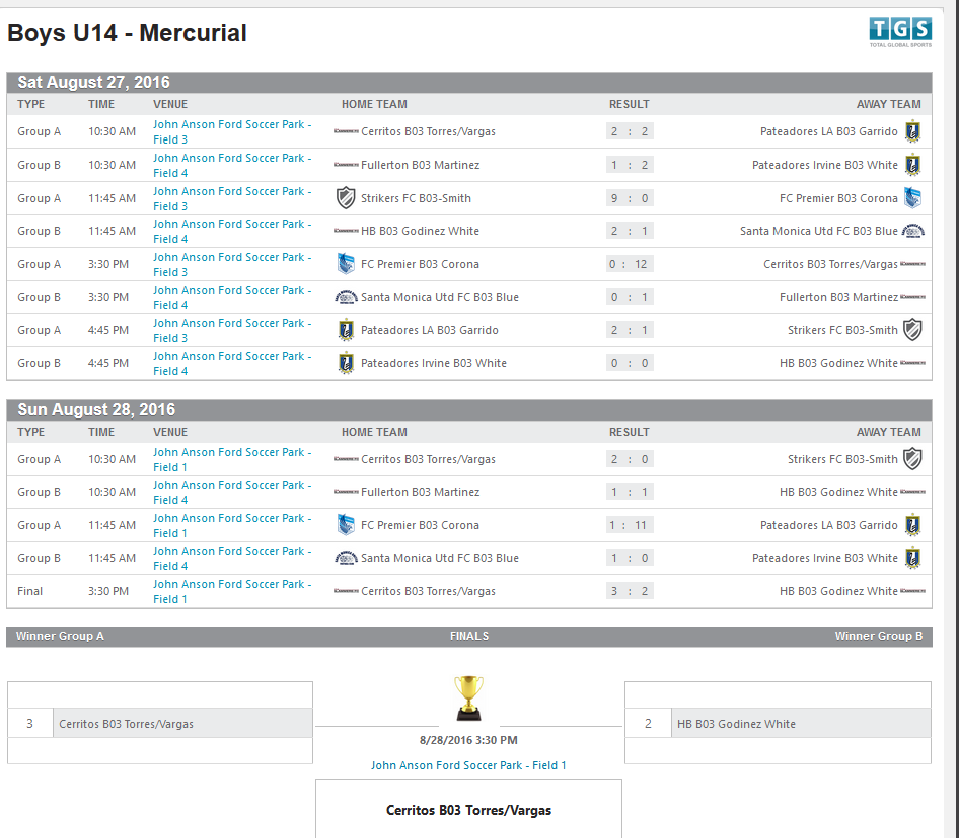Click Pateadores Irvine crest in Saturday 4:45 PM row
This screenshot has height=838, width=959.
[346, 363]
